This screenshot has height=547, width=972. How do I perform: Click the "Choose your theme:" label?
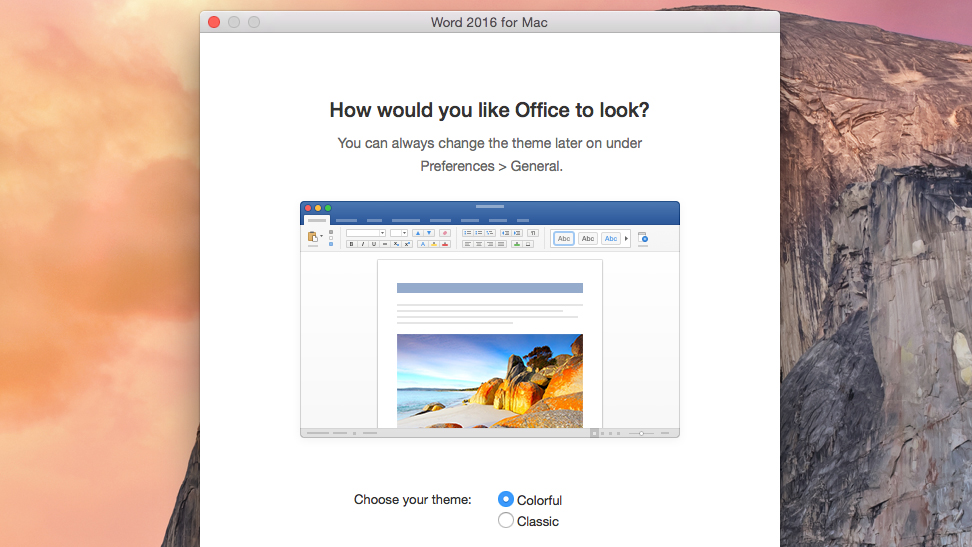tap(412, 499)
